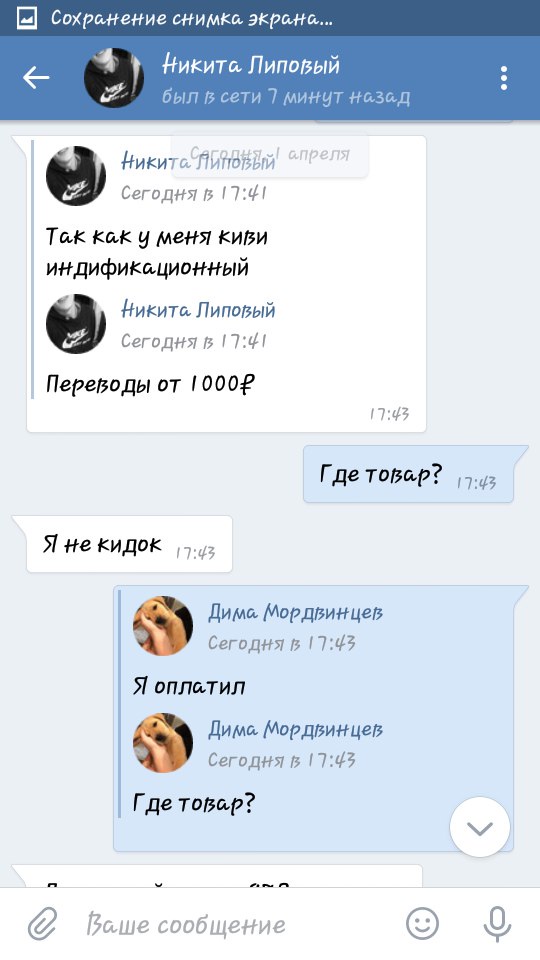This screenshot has height=960, width=540.
Task: Tap the microphone voice message icon
Action: (497, 924)
